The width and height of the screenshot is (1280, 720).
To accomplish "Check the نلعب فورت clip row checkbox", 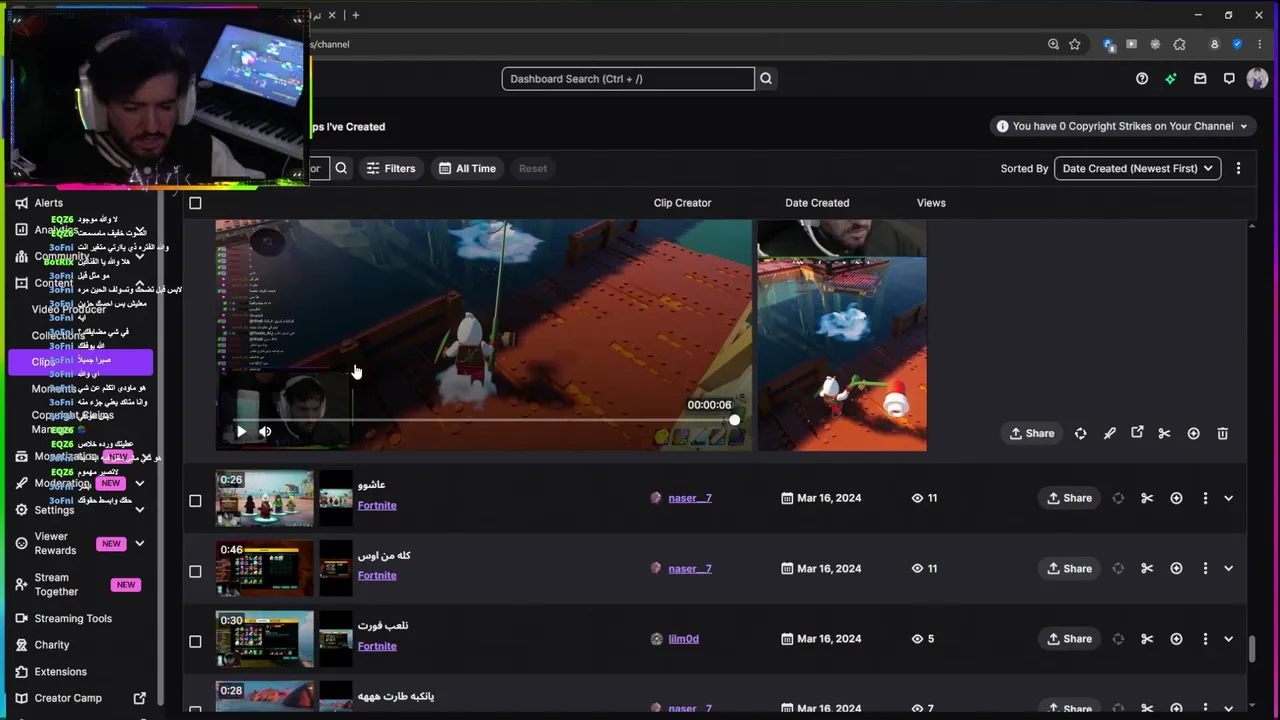I will [195, 641].
